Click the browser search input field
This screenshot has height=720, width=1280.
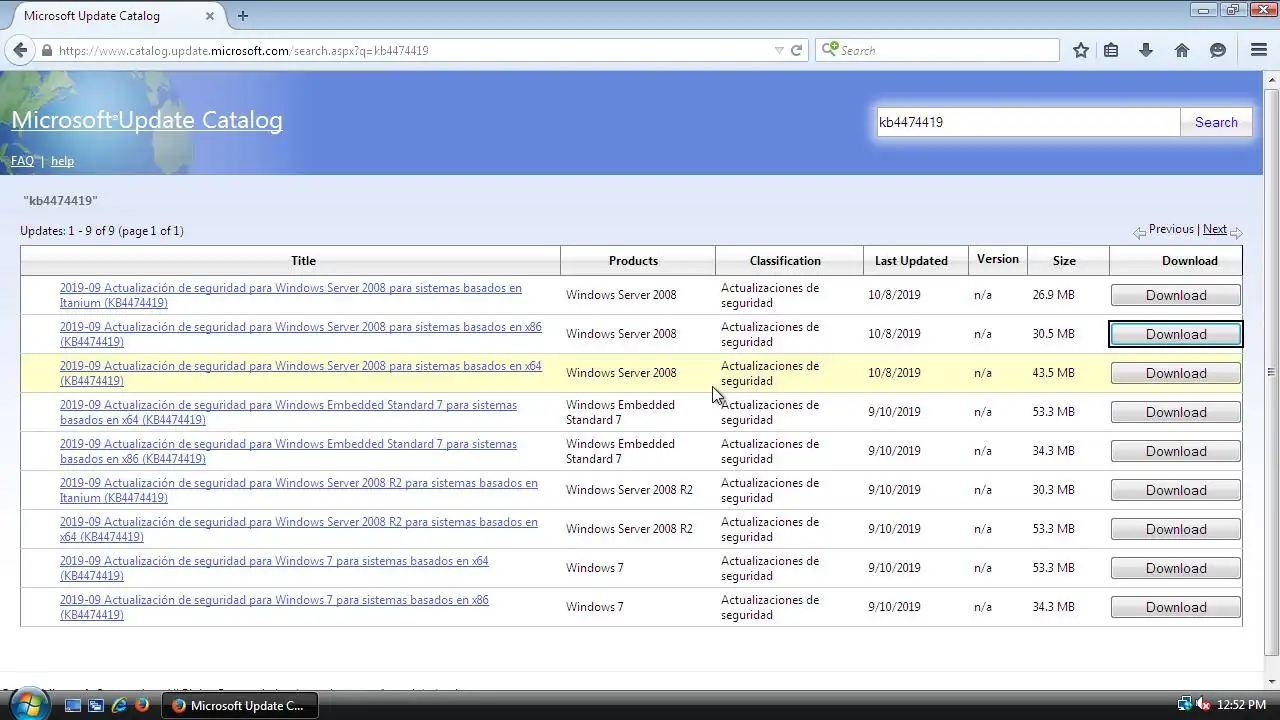coord(937,50)
